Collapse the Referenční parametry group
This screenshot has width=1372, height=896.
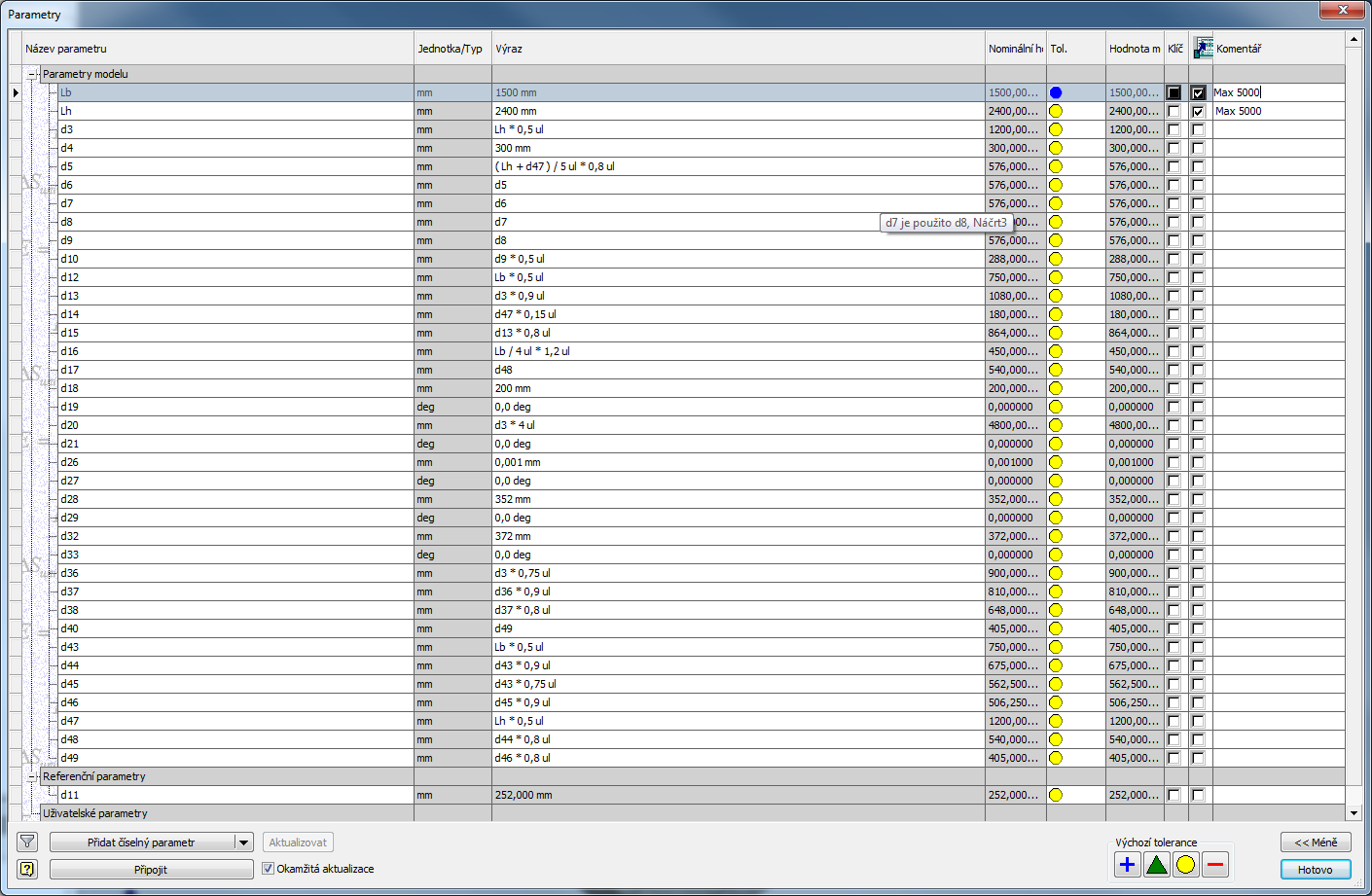[x=32, y=776]
